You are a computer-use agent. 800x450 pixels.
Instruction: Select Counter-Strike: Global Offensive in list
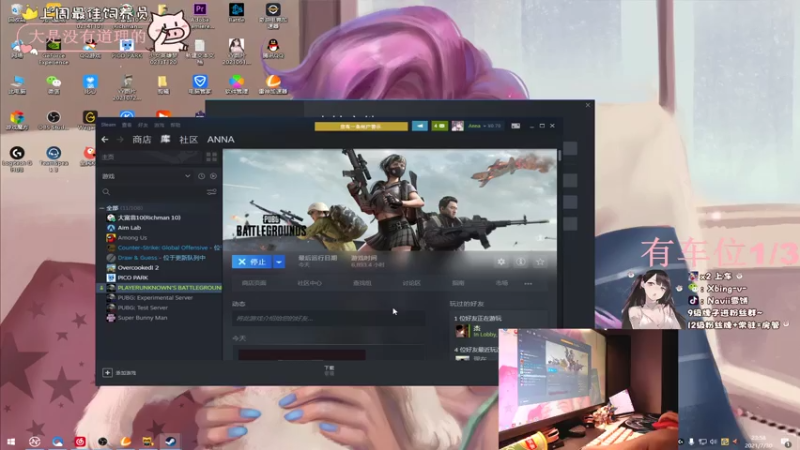(x=163, y=247)
